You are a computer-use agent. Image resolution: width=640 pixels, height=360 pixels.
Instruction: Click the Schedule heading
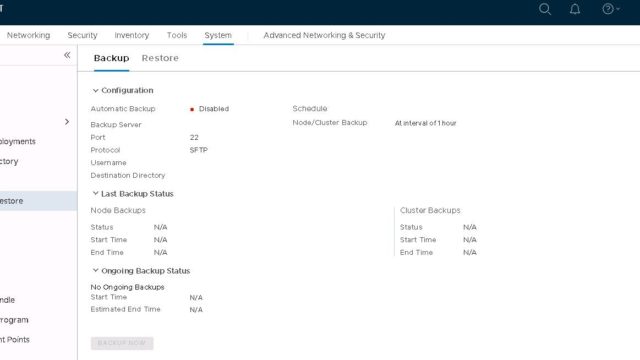310,109
